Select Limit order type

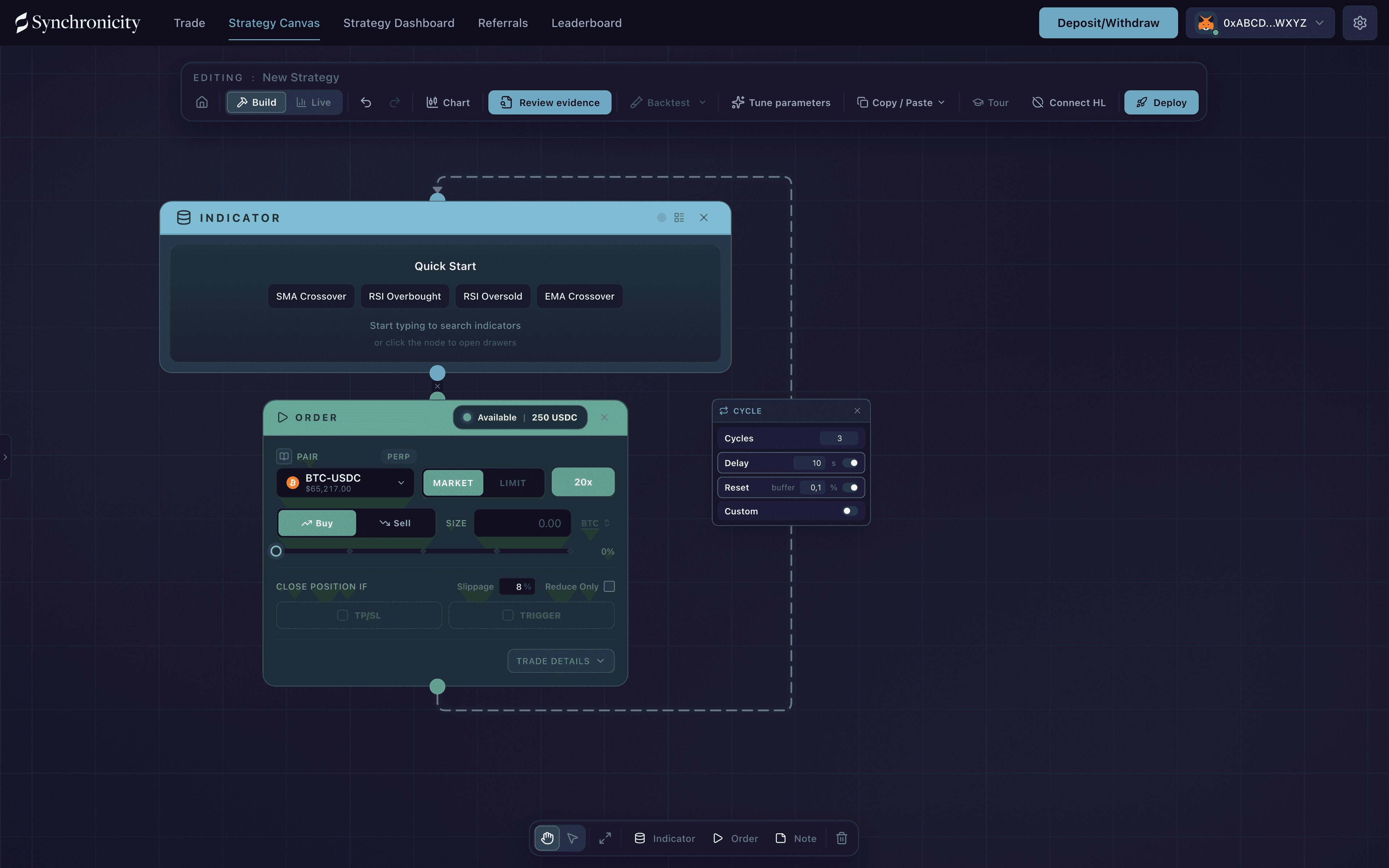pyautogui.click(x=513, y=483)
